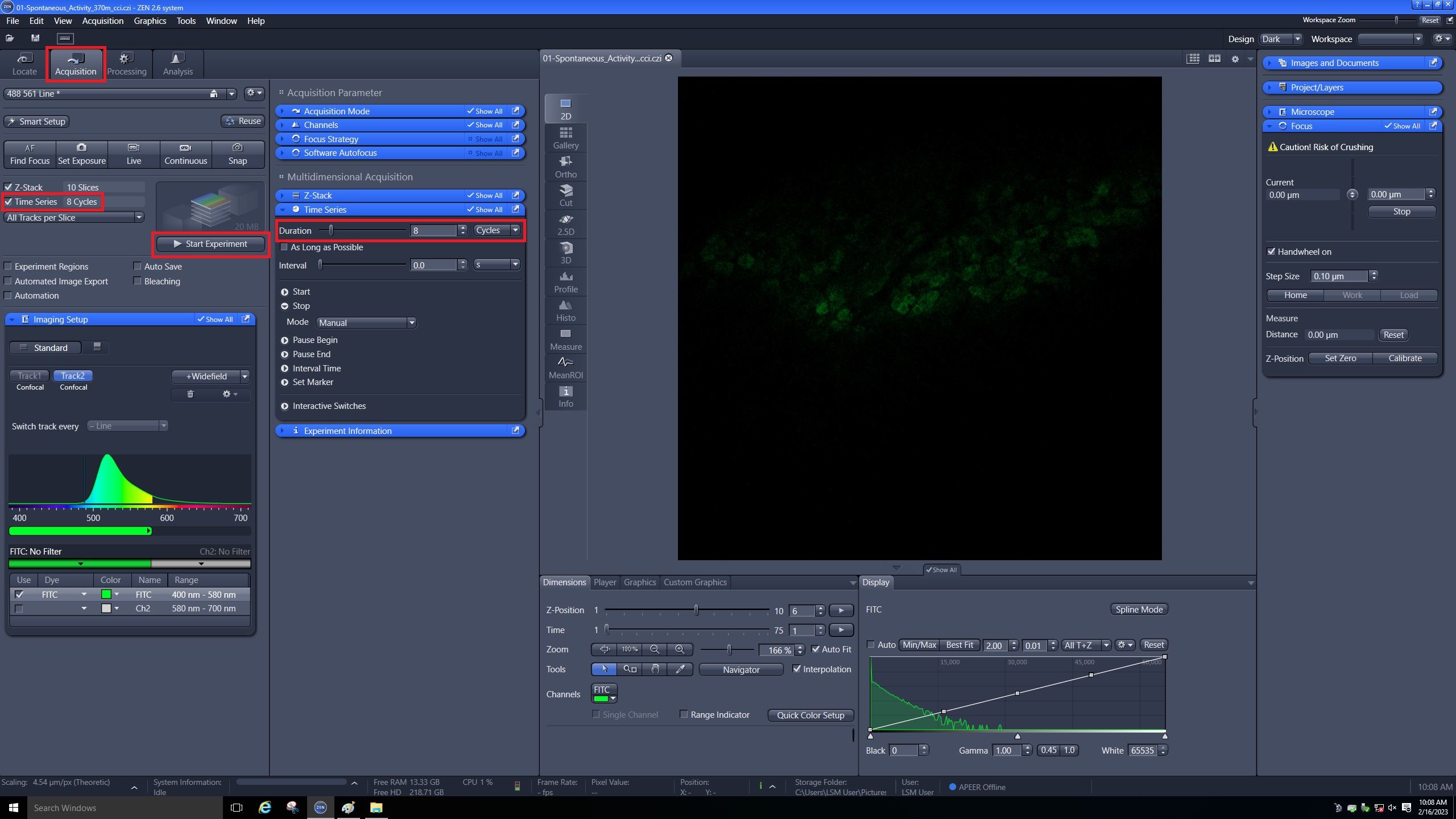Expand the Experiment Information panel
1456x819 pixels.
coord(347,431)
